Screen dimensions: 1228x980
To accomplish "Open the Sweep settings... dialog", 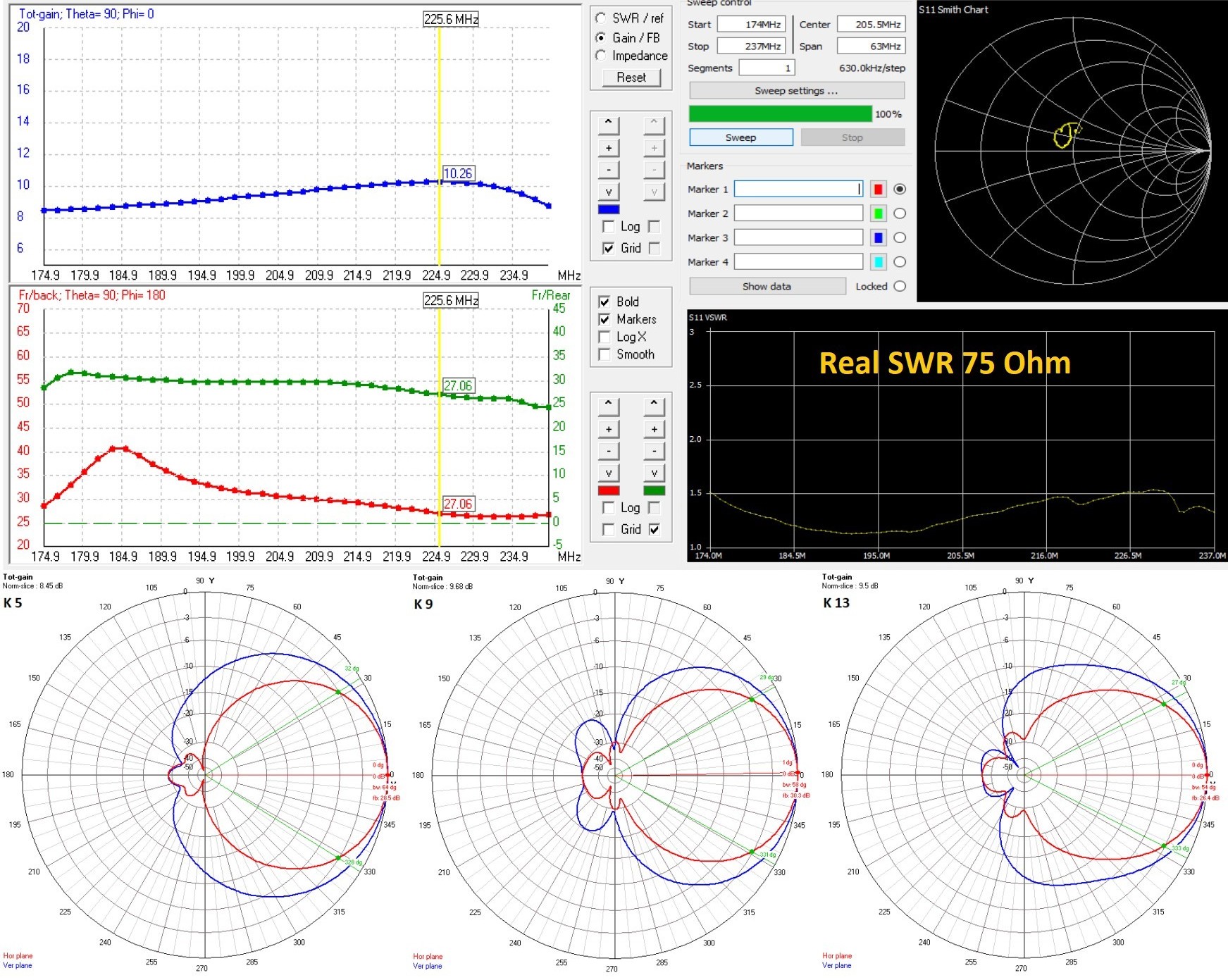I will pyautogui.click(x=797, y=91).
